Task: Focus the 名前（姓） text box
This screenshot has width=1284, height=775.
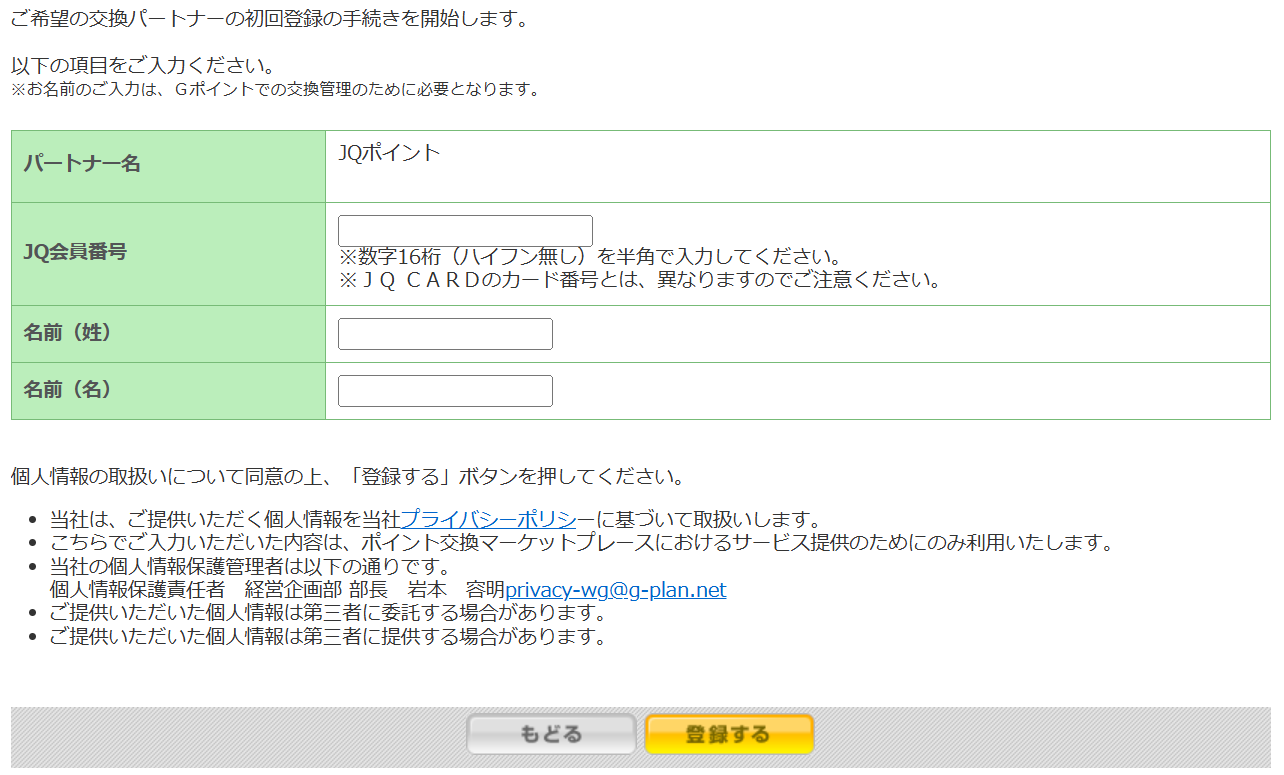Action: tap(445, 334)
